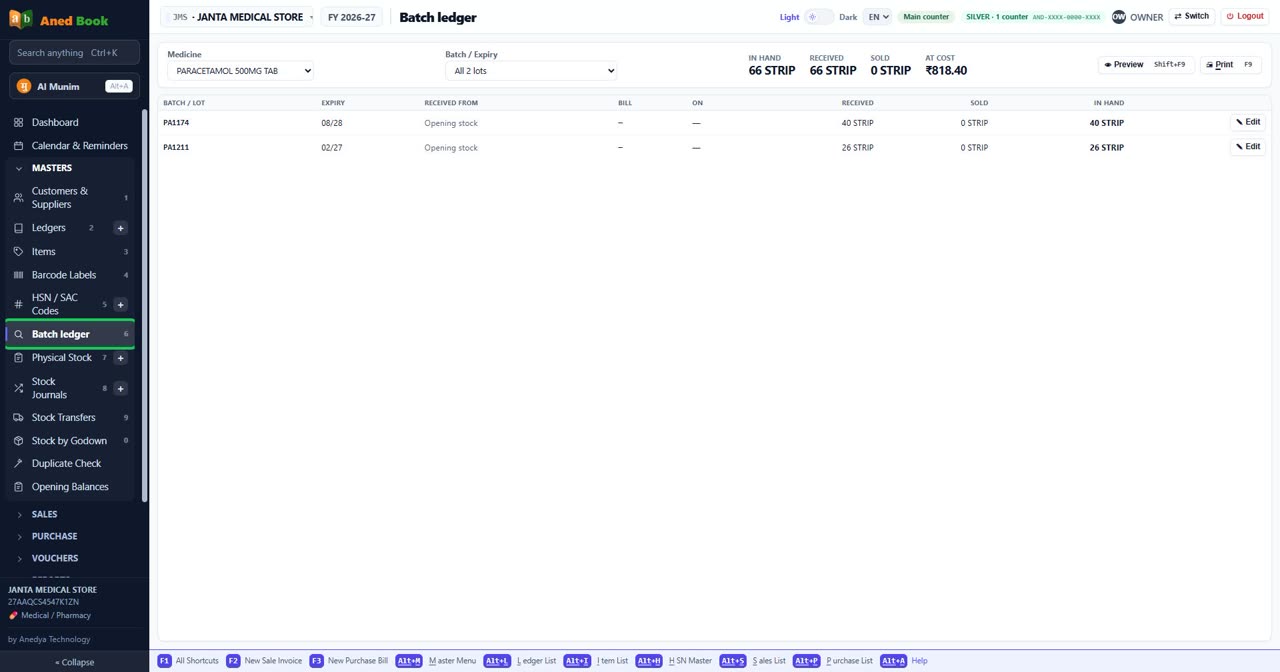Open the Dashboard grid icon
The width and height of the screenshot is (1280, 672).
coord(18,123)
